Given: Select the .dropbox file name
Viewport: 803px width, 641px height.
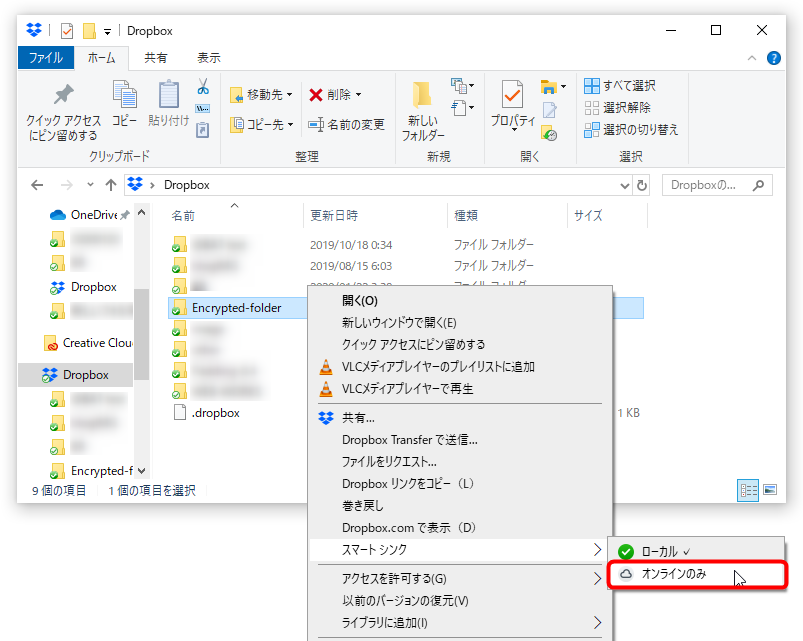Looking at the screenshot, I should (x=216, y=413).
